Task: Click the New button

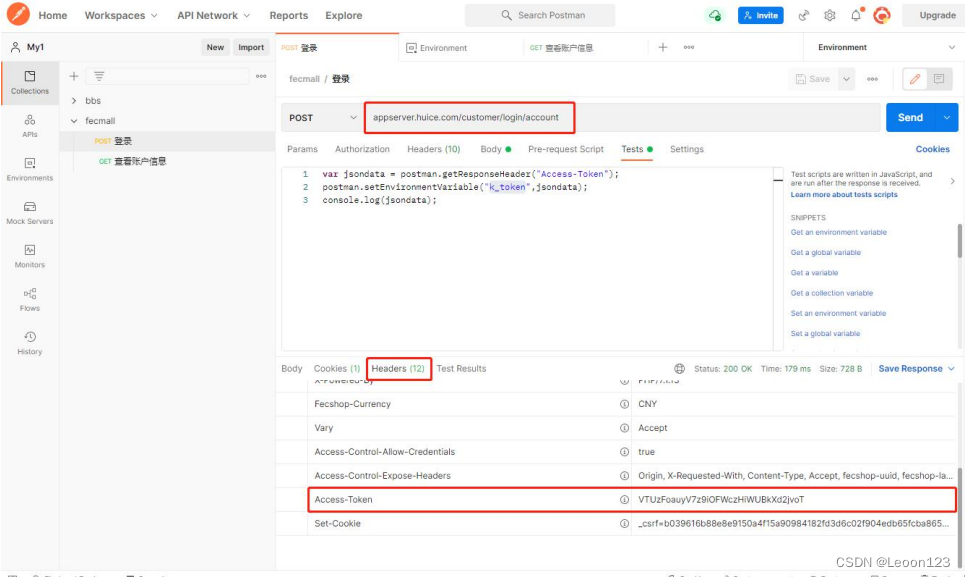Action: coord(215,47)
